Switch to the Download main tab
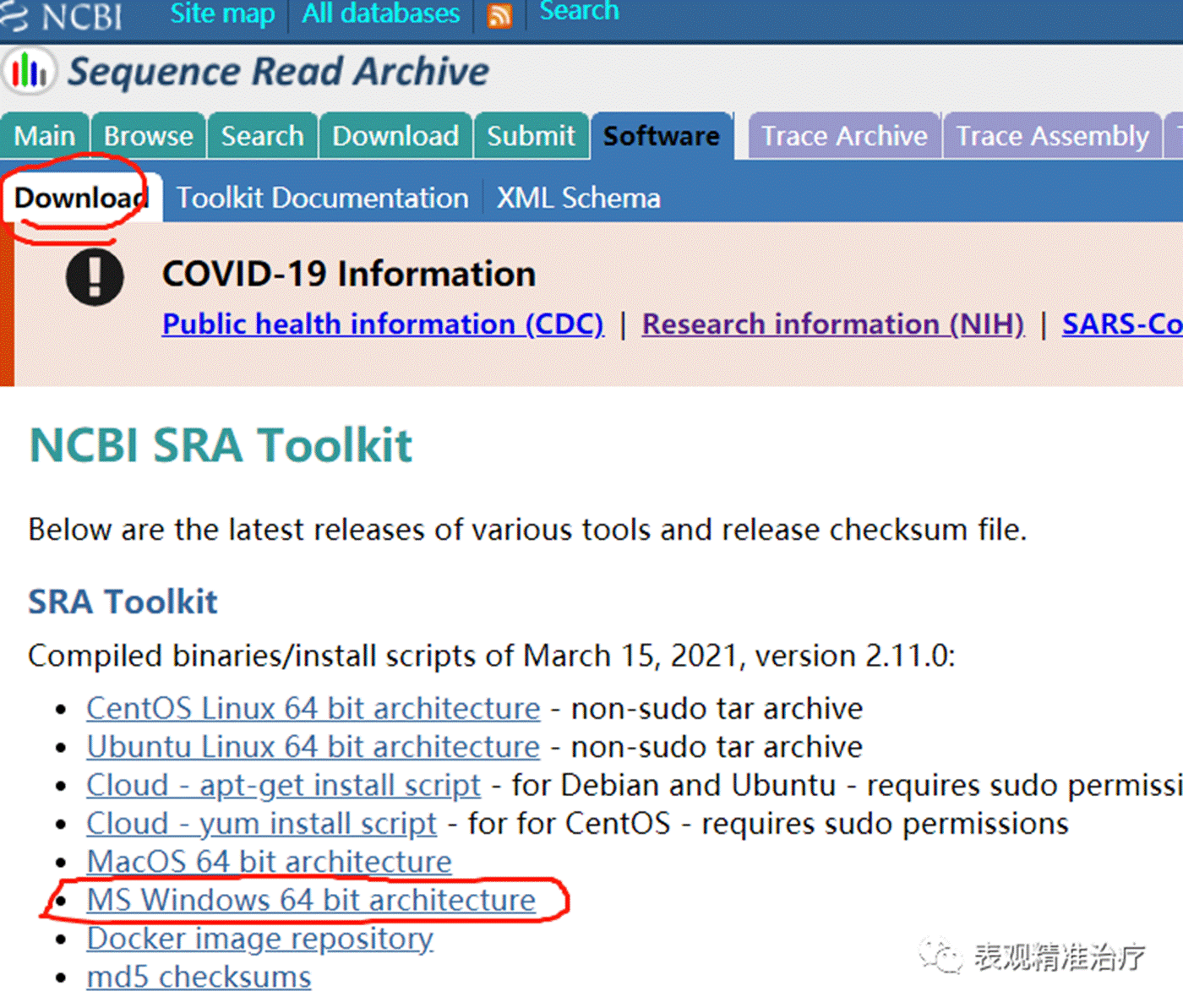1183x1008 pixels. (395, 135)
